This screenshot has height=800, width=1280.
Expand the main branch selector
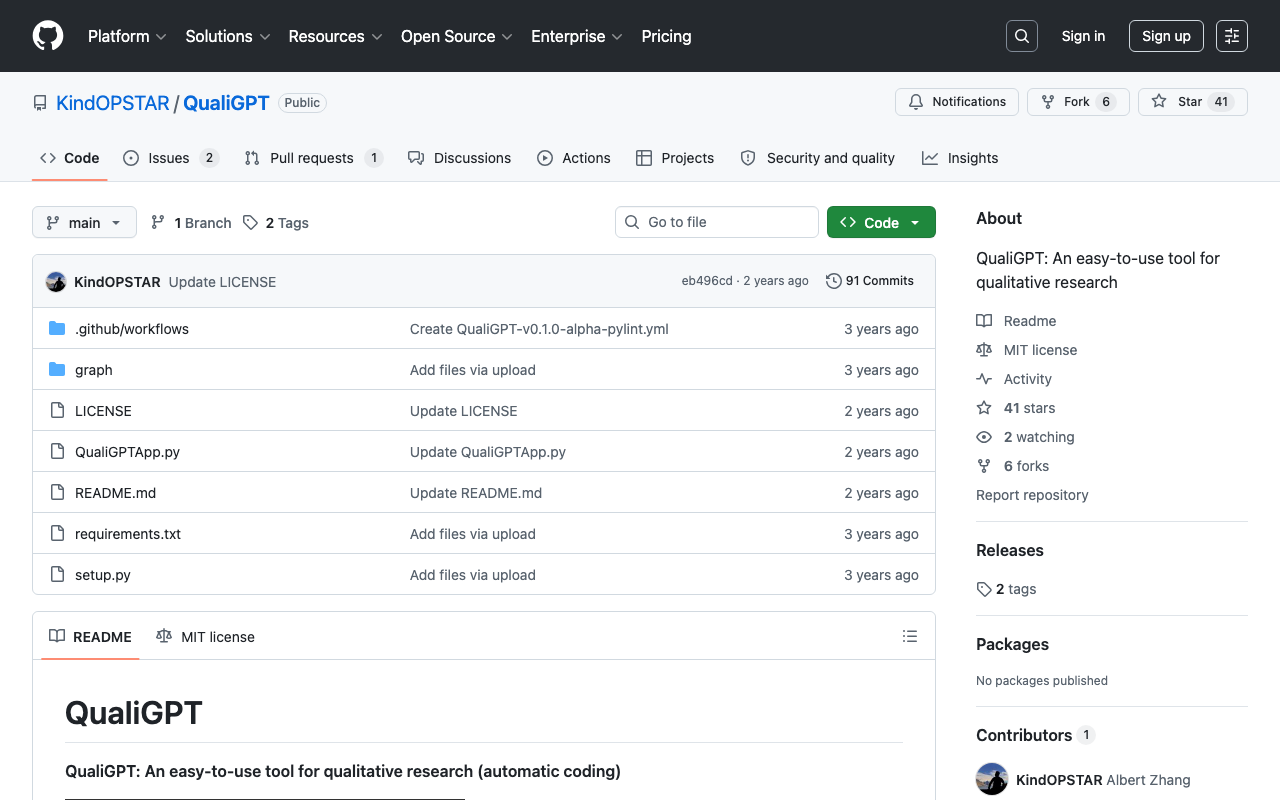coord(84,222)
